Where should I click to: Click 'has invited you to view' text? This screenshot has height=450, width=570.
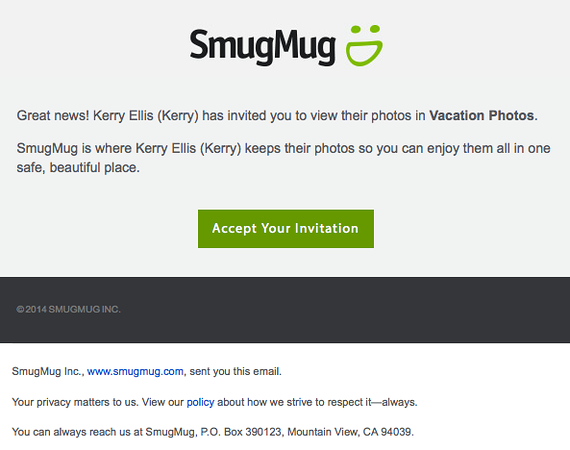pos(265,116)
